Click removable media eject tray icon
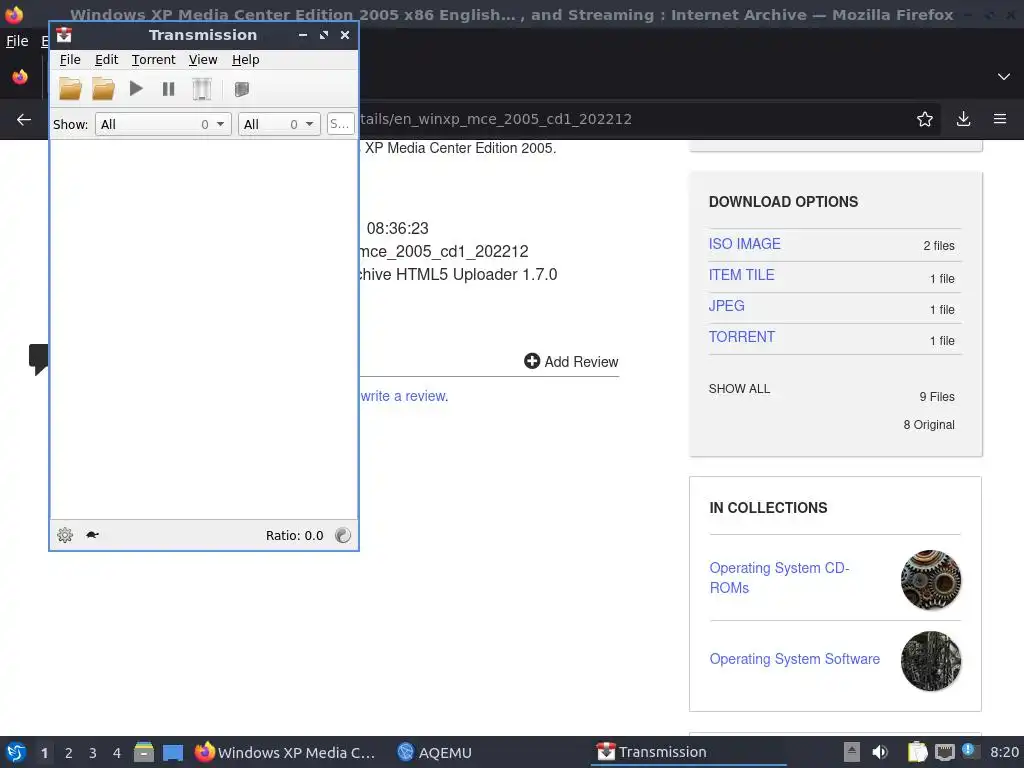 (852, 752)
